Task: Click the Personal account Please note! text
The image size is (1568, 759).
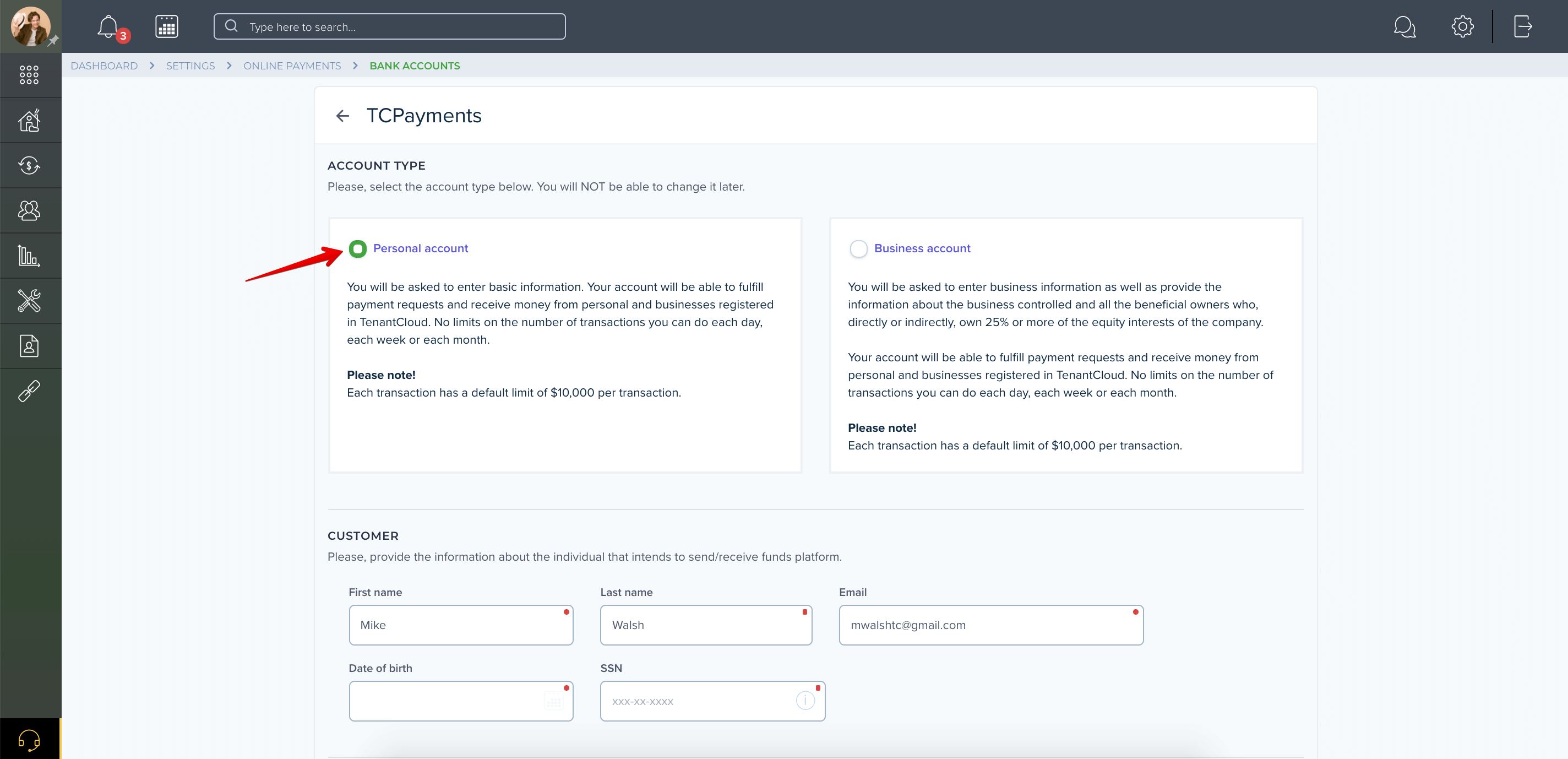Action: 381,375
